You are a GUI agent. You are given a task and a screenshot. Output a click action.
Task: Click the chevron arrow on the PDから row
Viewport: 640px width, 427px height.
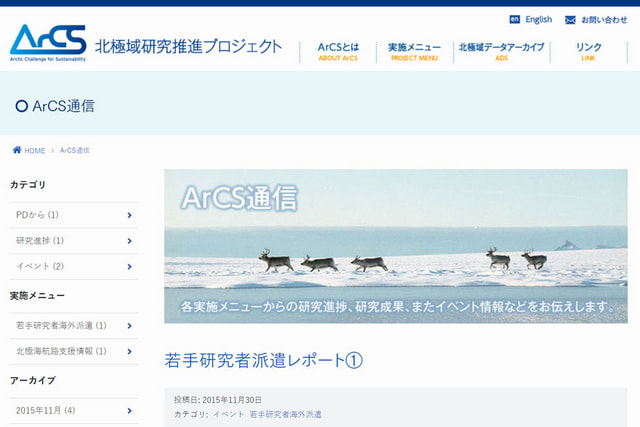pos(129,215)
